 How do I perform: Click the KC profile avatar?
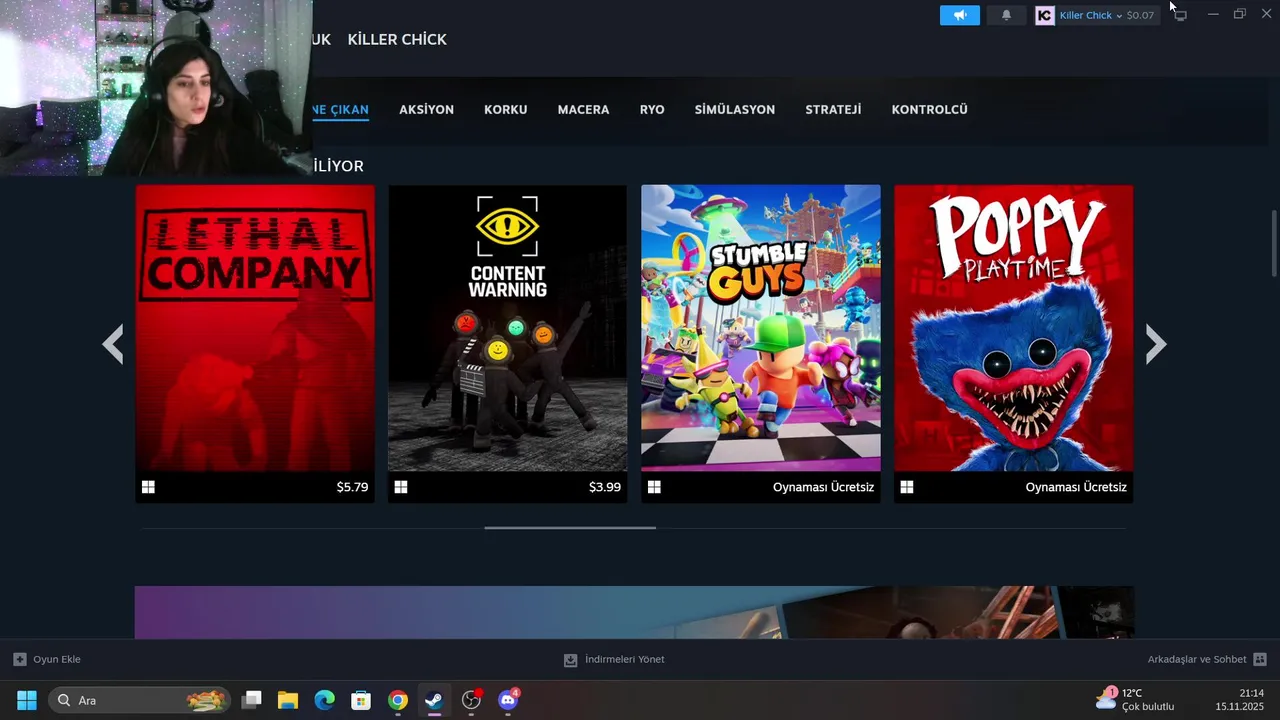coord(1045,15)
